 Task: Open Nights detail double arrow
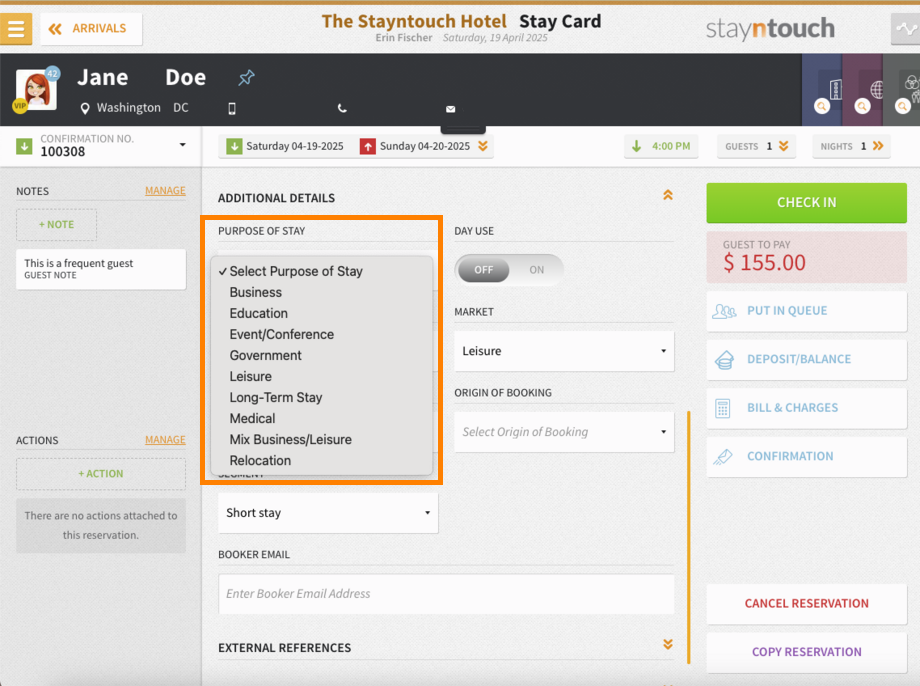coord(878,146)
